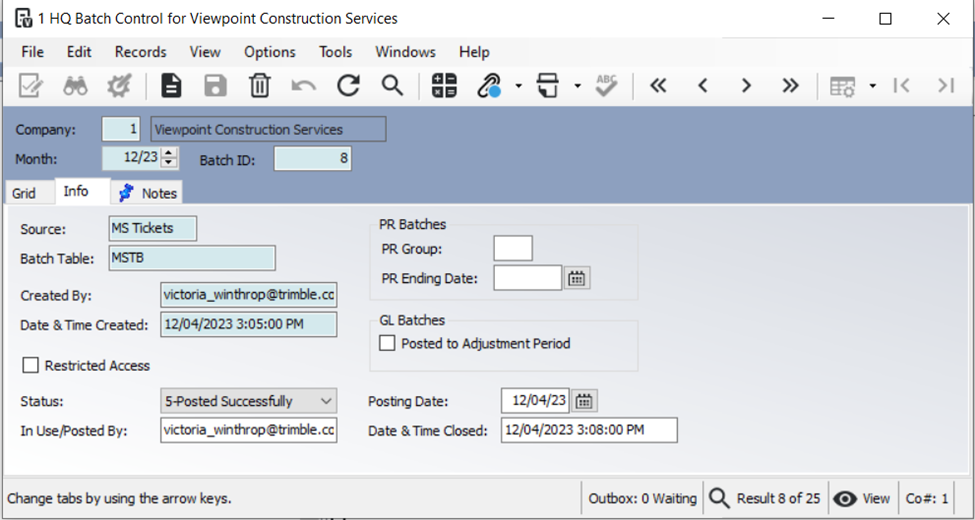Click the Batch ID field

click(312, 158)
